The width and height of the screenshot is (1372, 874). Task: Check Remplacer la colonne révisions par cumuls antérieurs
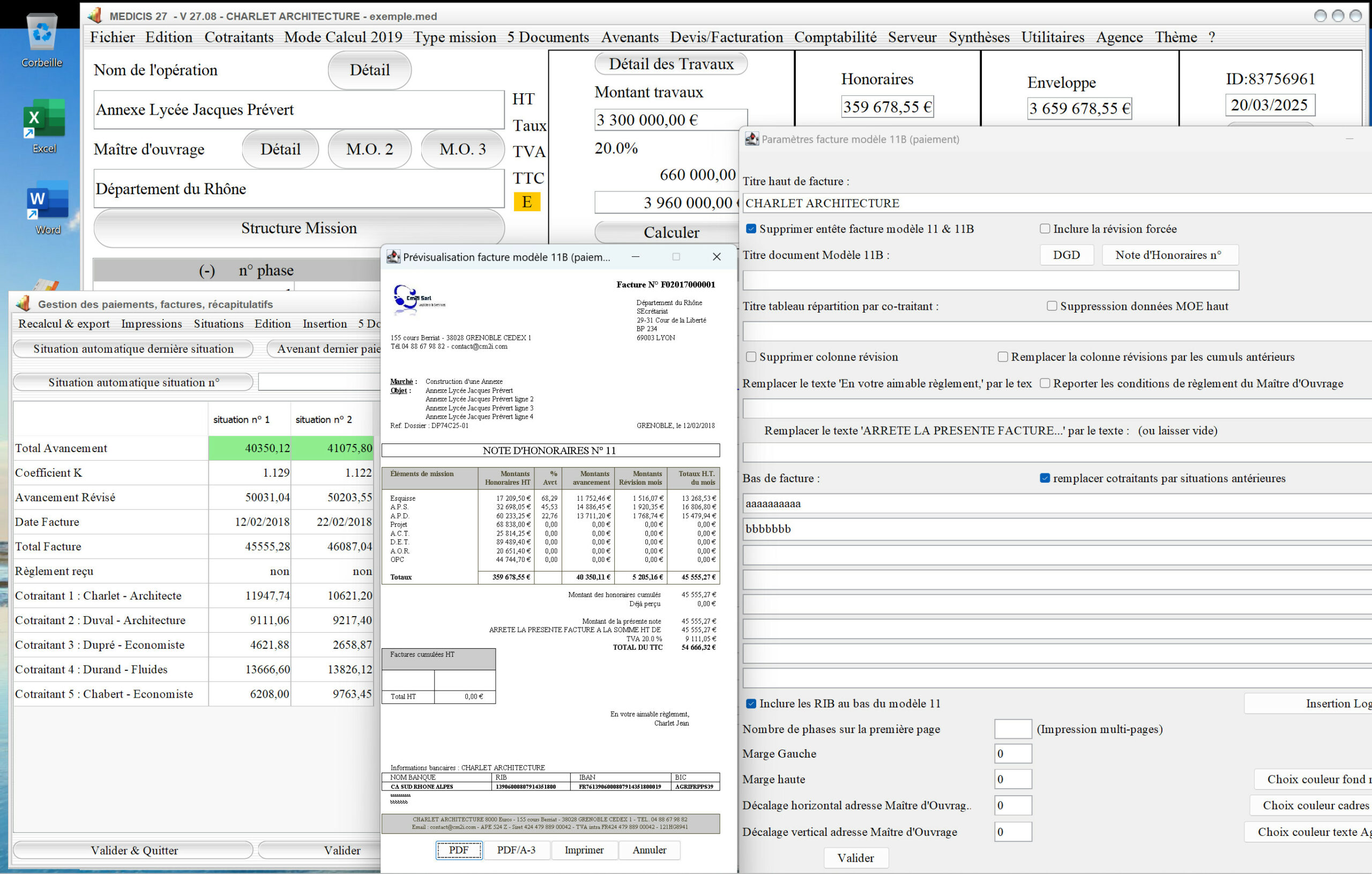point(1003,357)
